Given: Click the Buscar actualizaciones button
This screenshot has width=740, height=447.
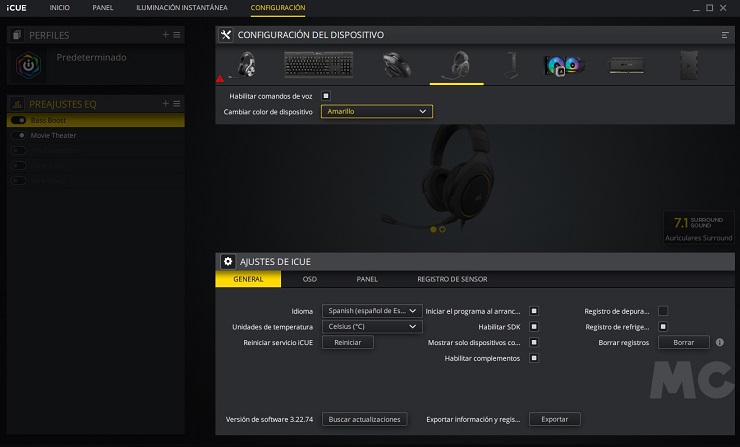Looking at the screenshot, I should point(364,419).
